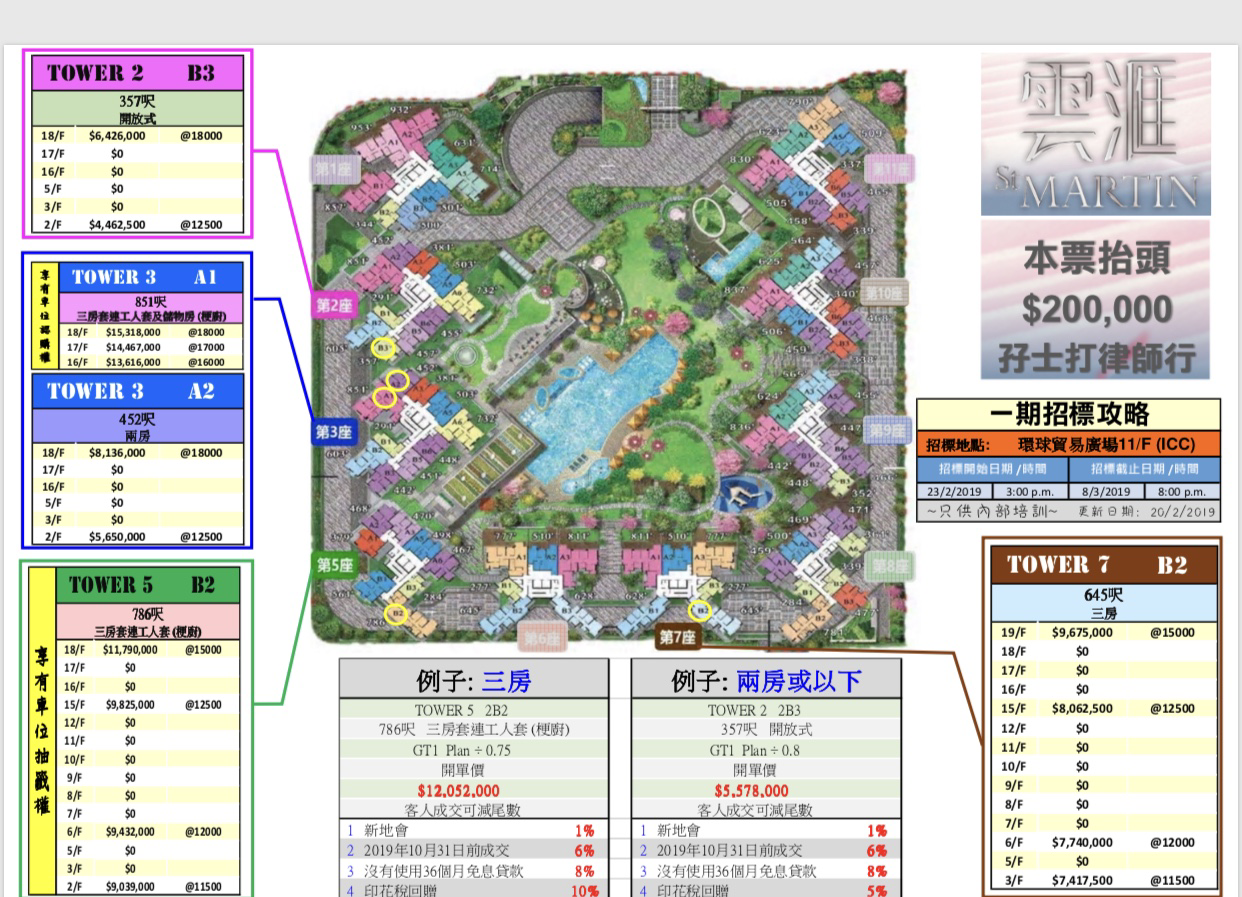Screen dimensions: 1242x897
Task: Select the $200,000 cashier order amount
Action: click(1096, 309)
